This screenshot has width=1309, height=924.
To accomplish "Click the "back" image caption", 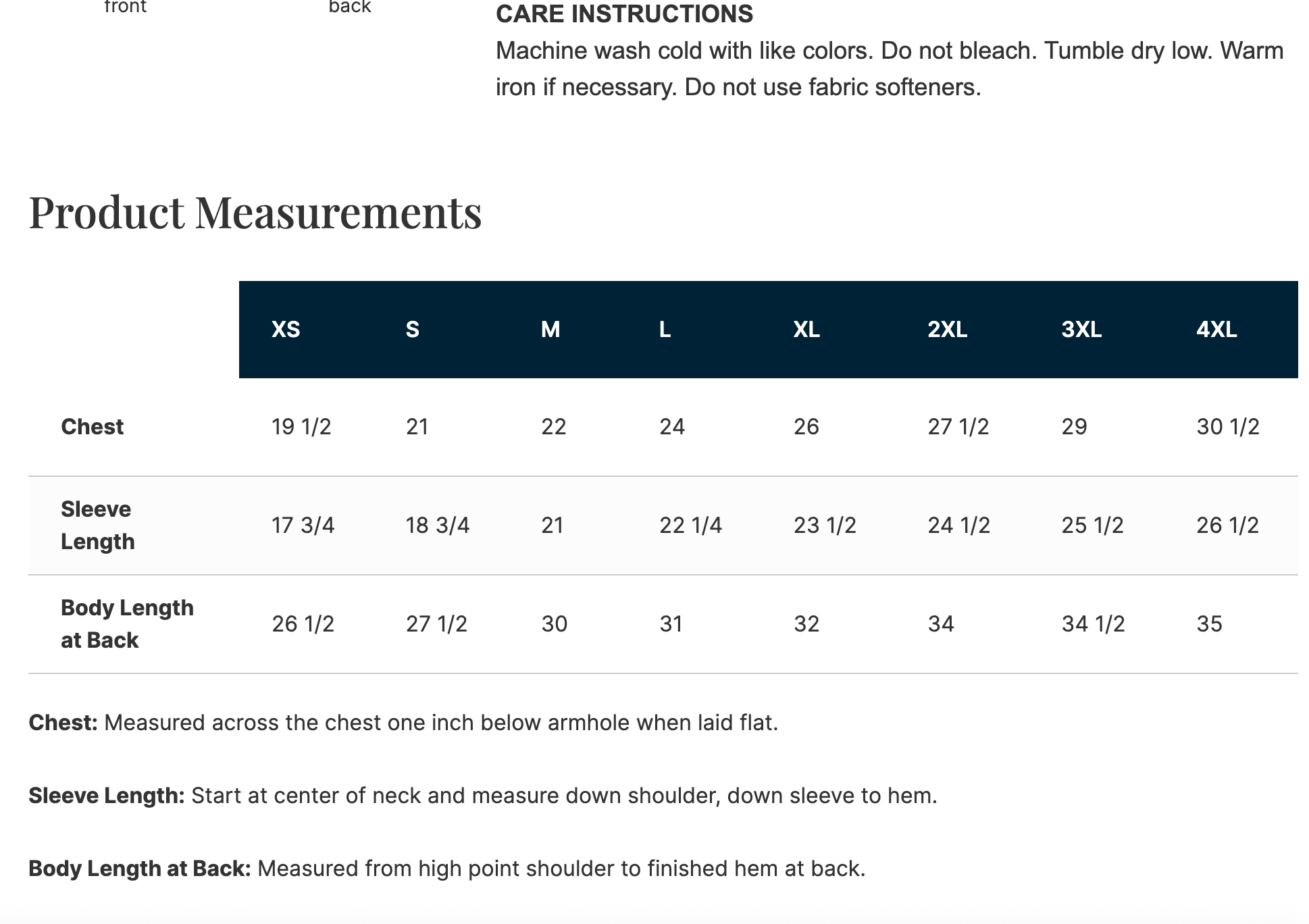I will point(350,7).
